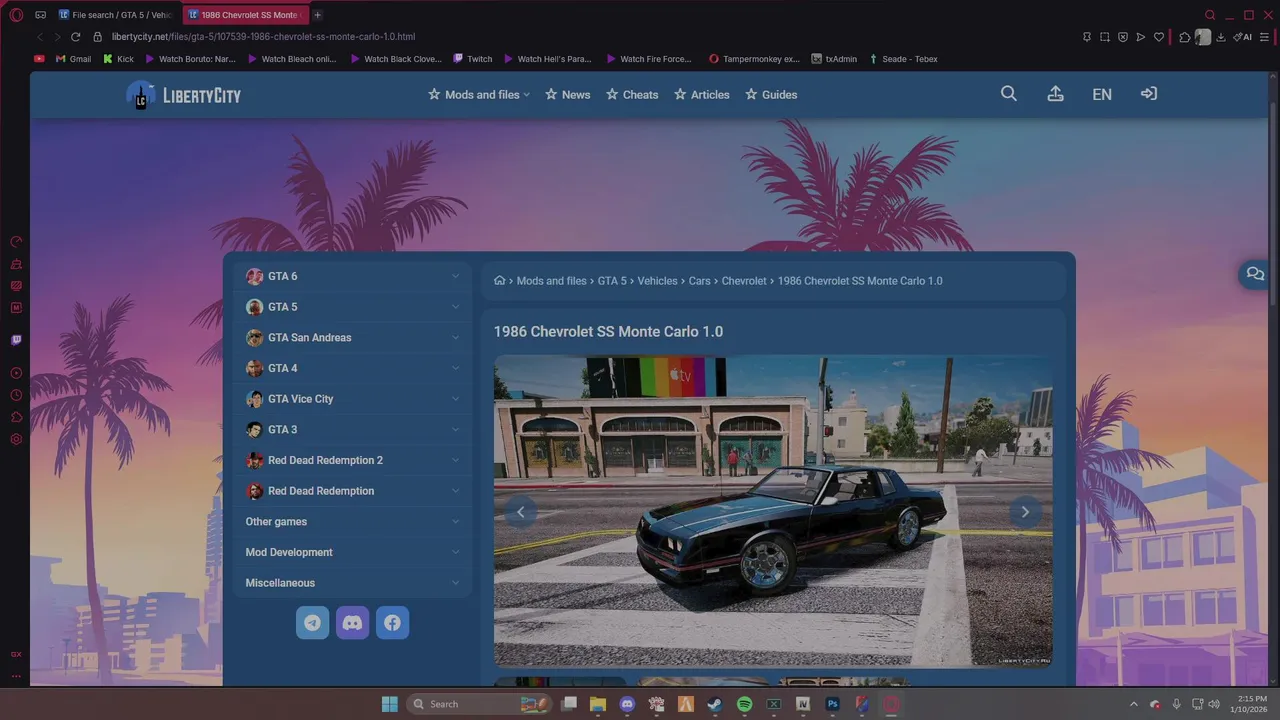The width and height of the screenshot is (1280, 720).
Task: Expand the GTA 5 category chevron
Action: [x=455, y=307]
